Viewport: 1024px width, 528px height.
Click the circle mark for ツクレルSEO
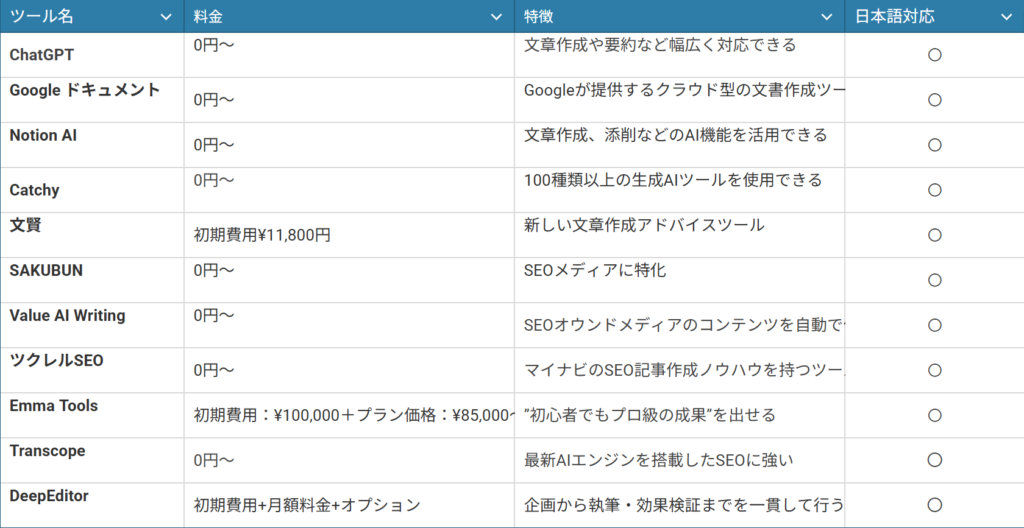[x=935, y=370]
